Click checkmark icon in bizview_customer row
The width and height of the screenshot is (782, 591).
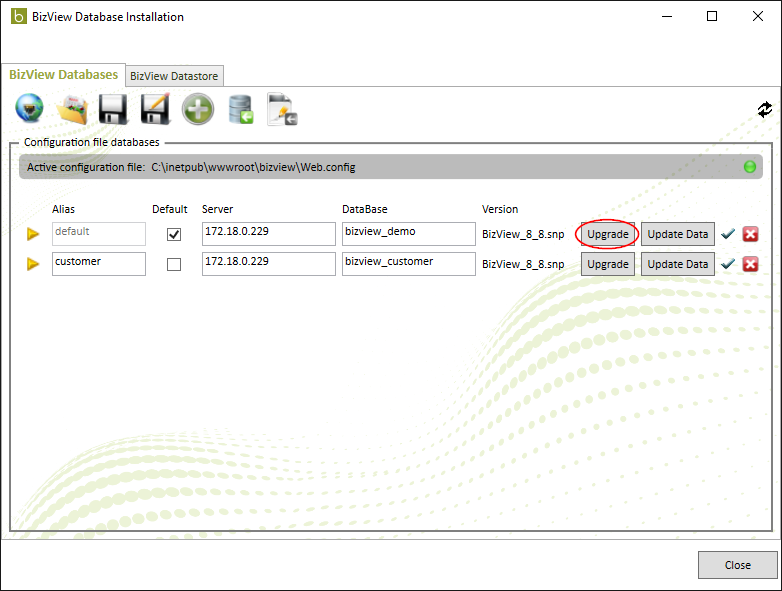point(728,263)
